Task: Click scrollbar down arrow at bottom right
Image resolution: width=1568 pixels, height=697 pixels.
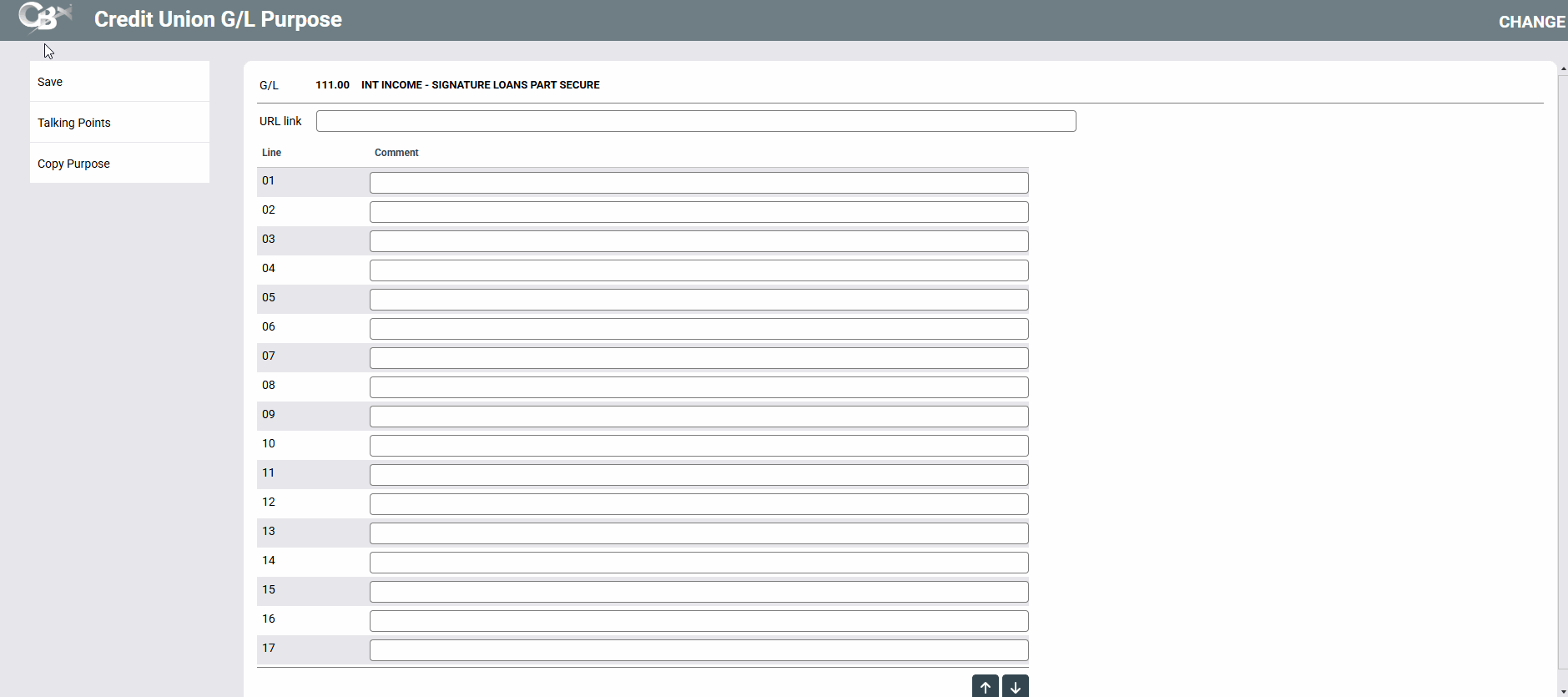Action: click(1563, 691)
